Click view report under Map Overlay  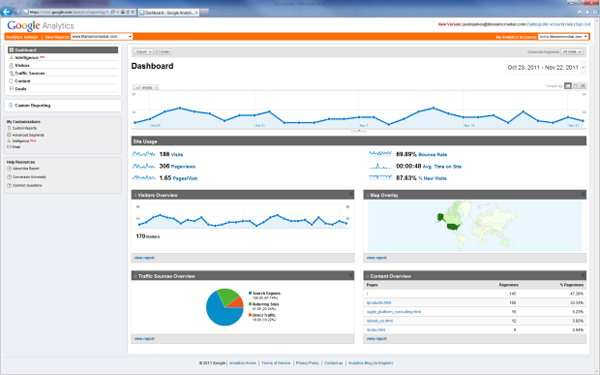[x=377, y=258]
